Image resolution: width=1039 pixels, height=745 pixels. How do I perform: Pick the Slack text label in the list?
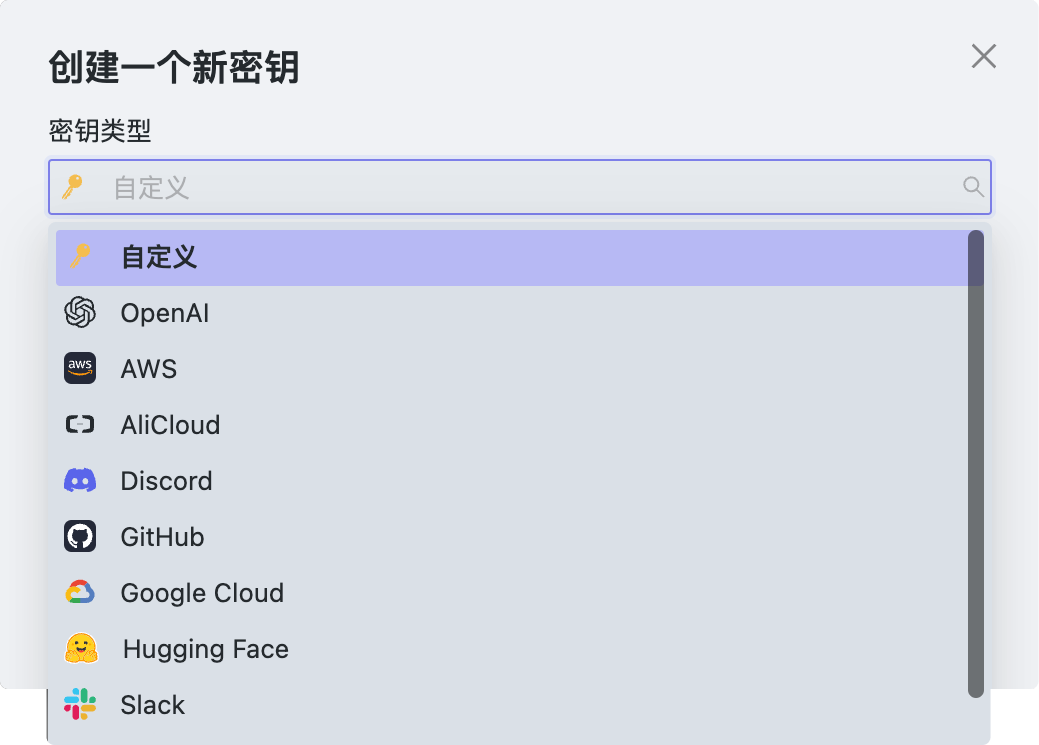(153, 705)
